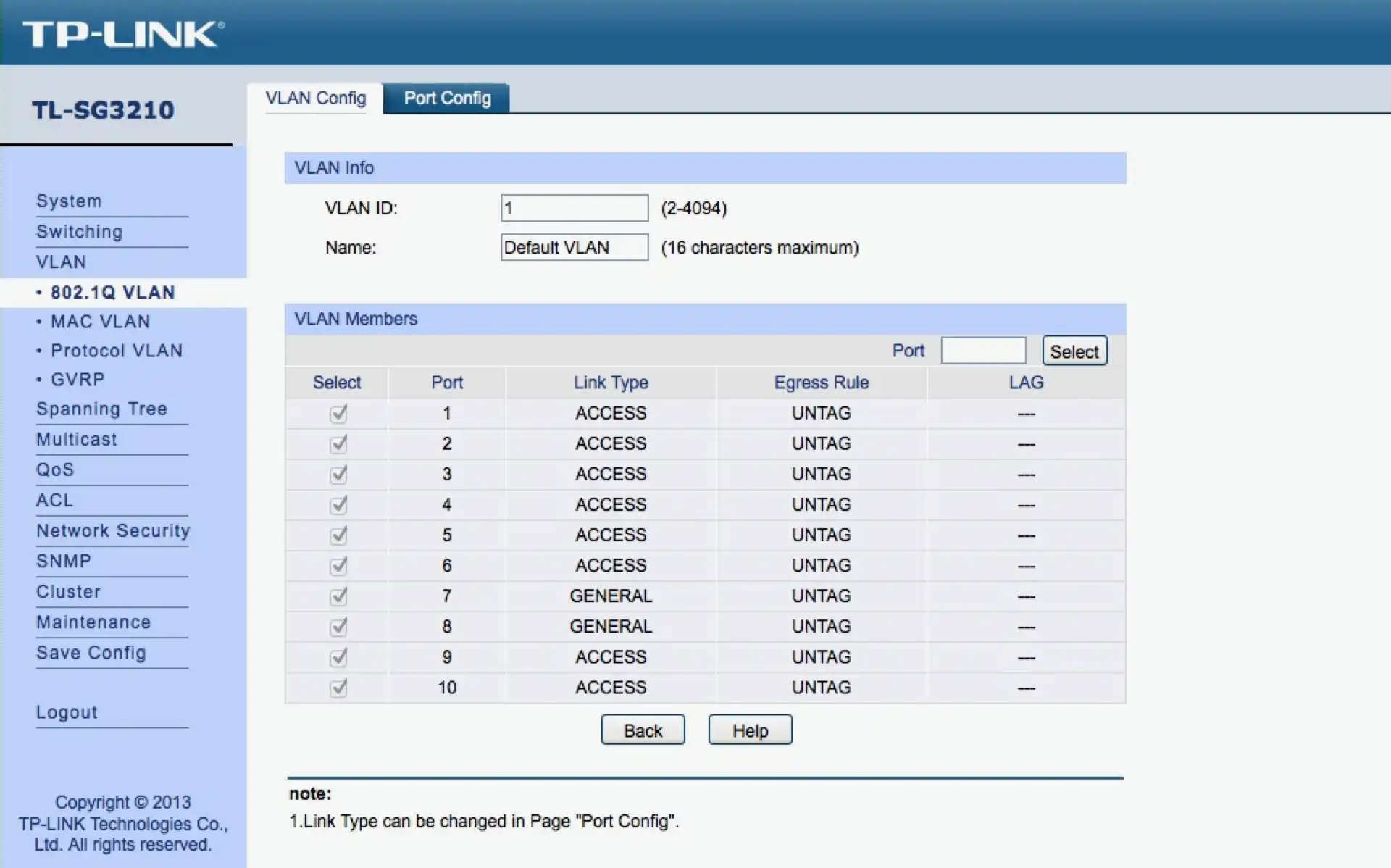Open the Save Config menu entry

point(91,653)
